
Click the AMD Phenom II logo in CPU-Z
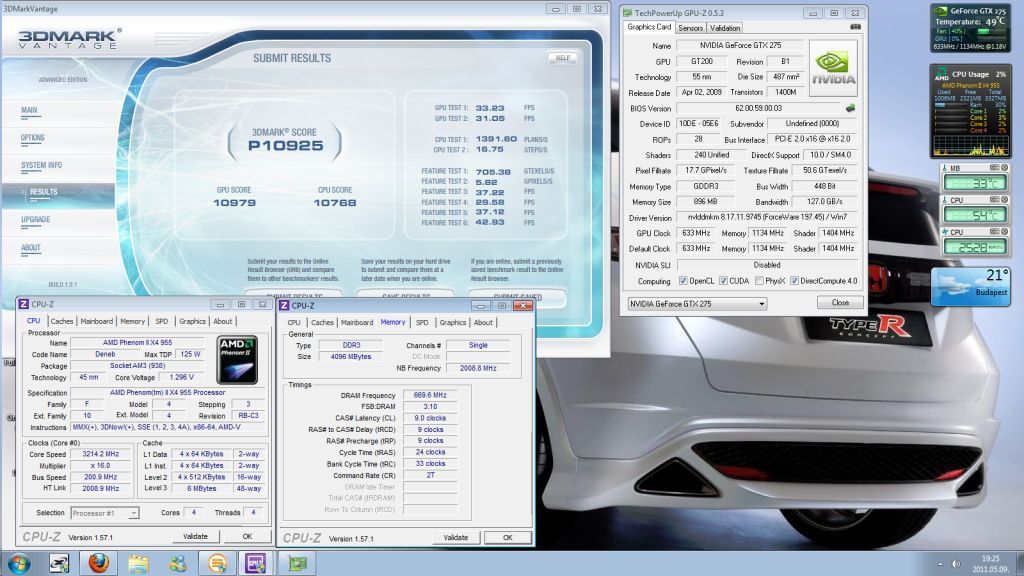pyautogui.click(x=237, y=359)
